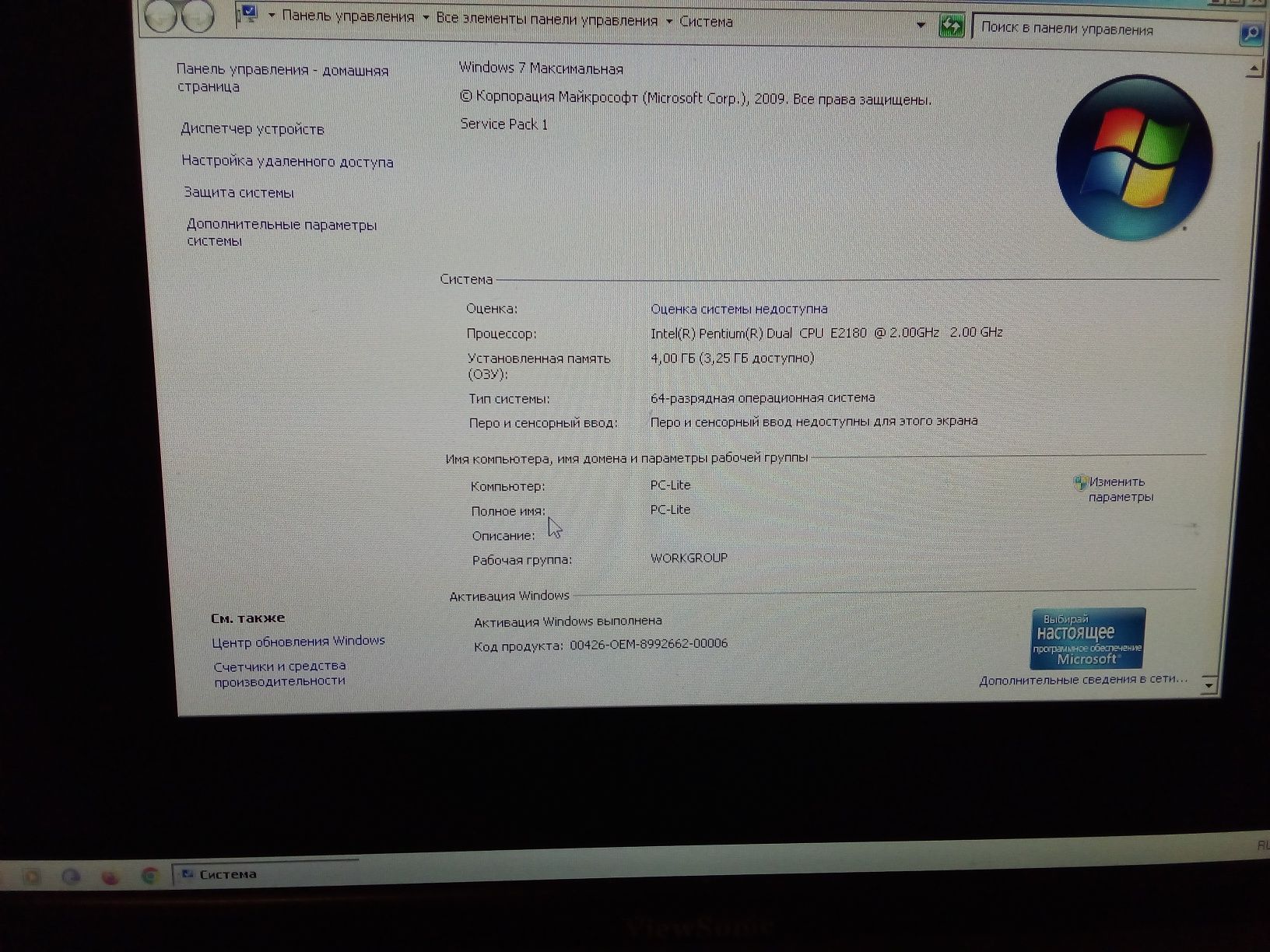
Task: Open address bar history dropdown arrow
Action: pyautogui.click(x=921, y=26)
